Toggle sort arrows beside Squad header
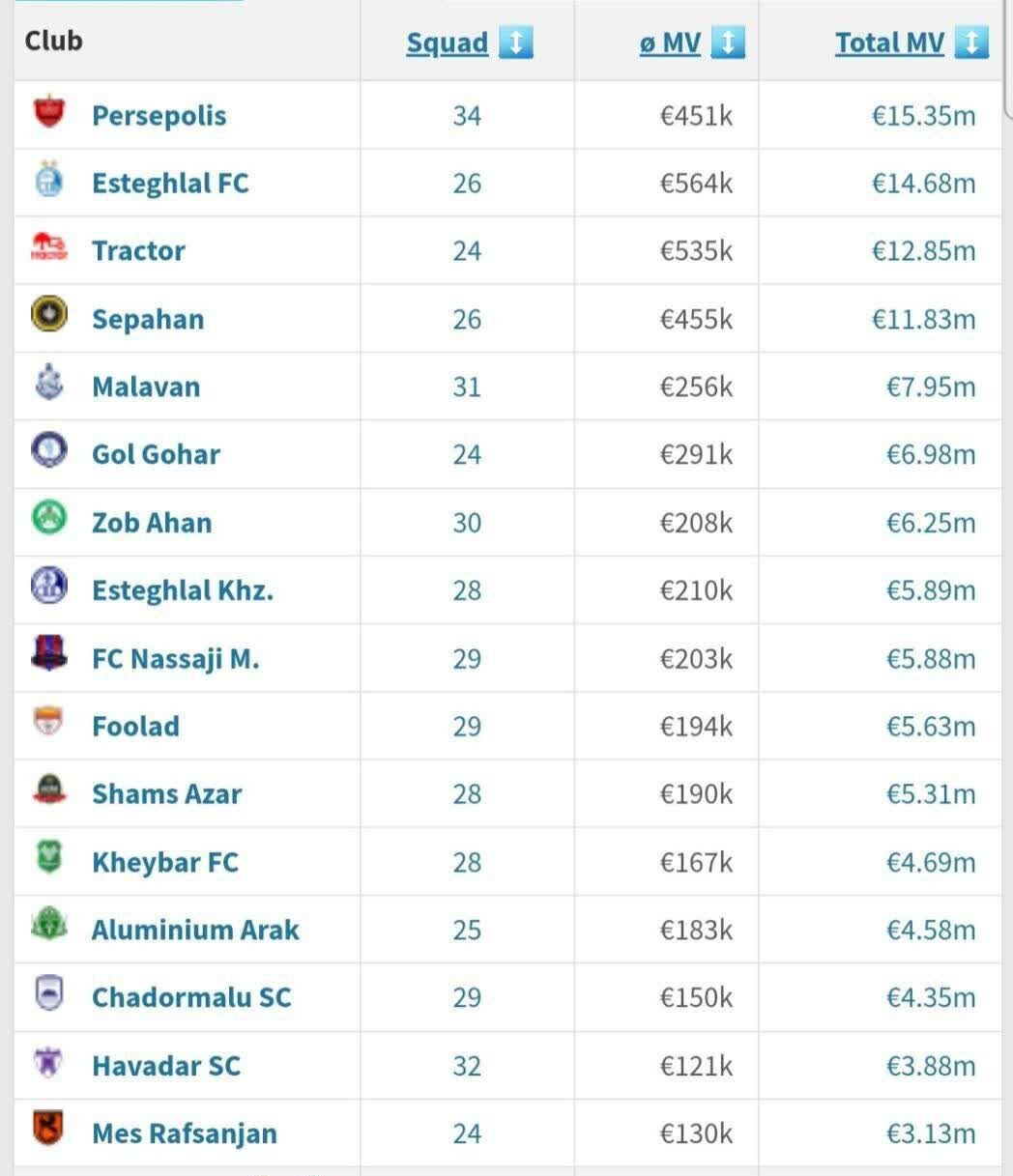 click(516, 43)
